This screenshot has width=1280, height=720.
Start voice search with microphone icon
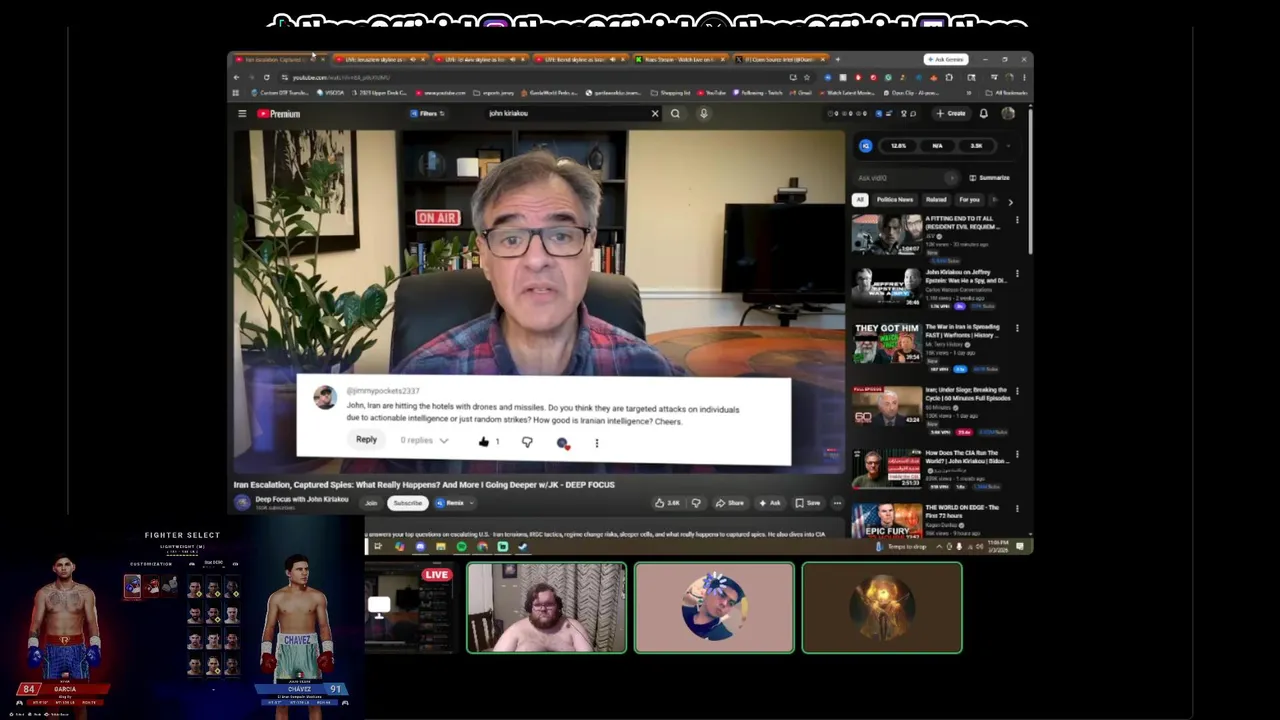(704, 114)
